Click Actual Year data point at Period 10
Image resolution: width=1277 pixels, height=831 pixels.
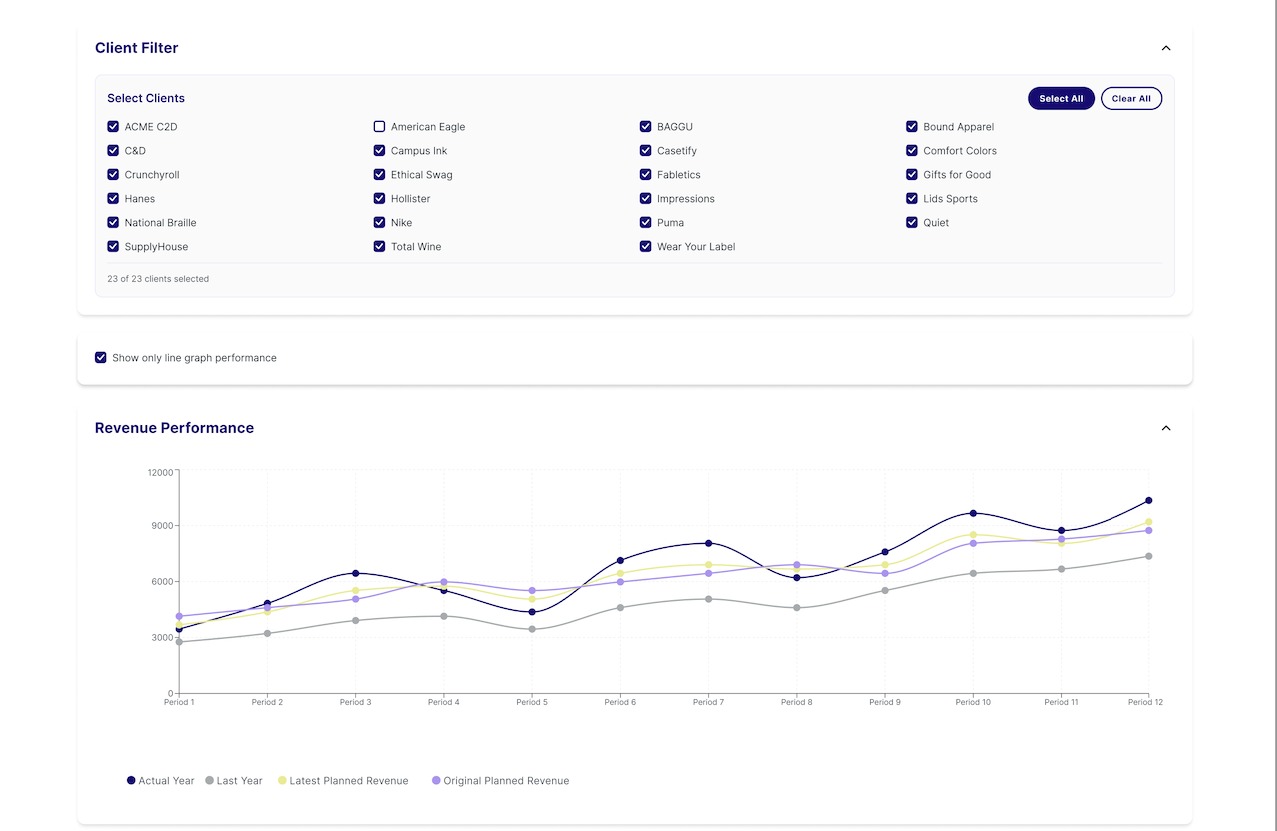pyautogui.click(x=973, y=513)
